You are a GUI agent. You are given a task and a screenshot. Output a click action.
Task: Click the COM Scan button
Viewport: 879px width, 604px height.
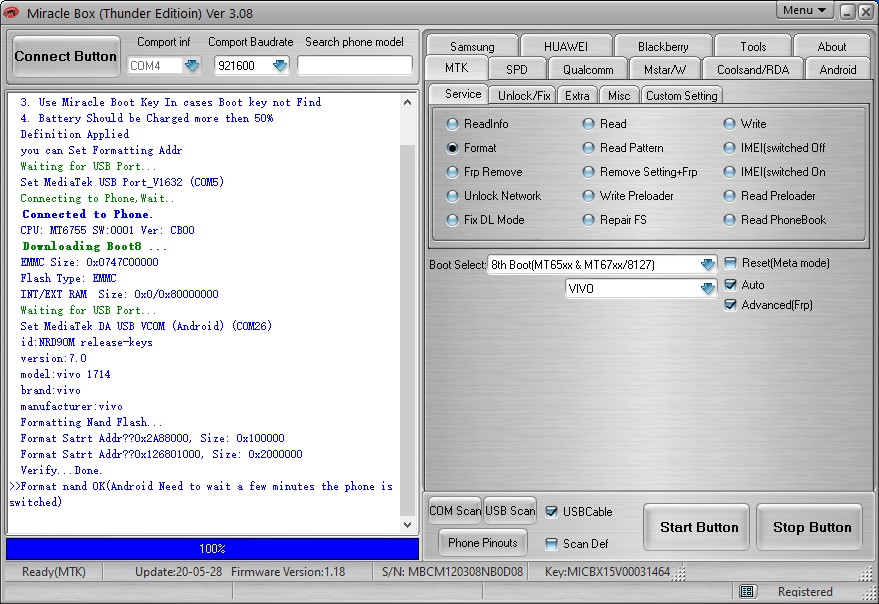point(455,511)
